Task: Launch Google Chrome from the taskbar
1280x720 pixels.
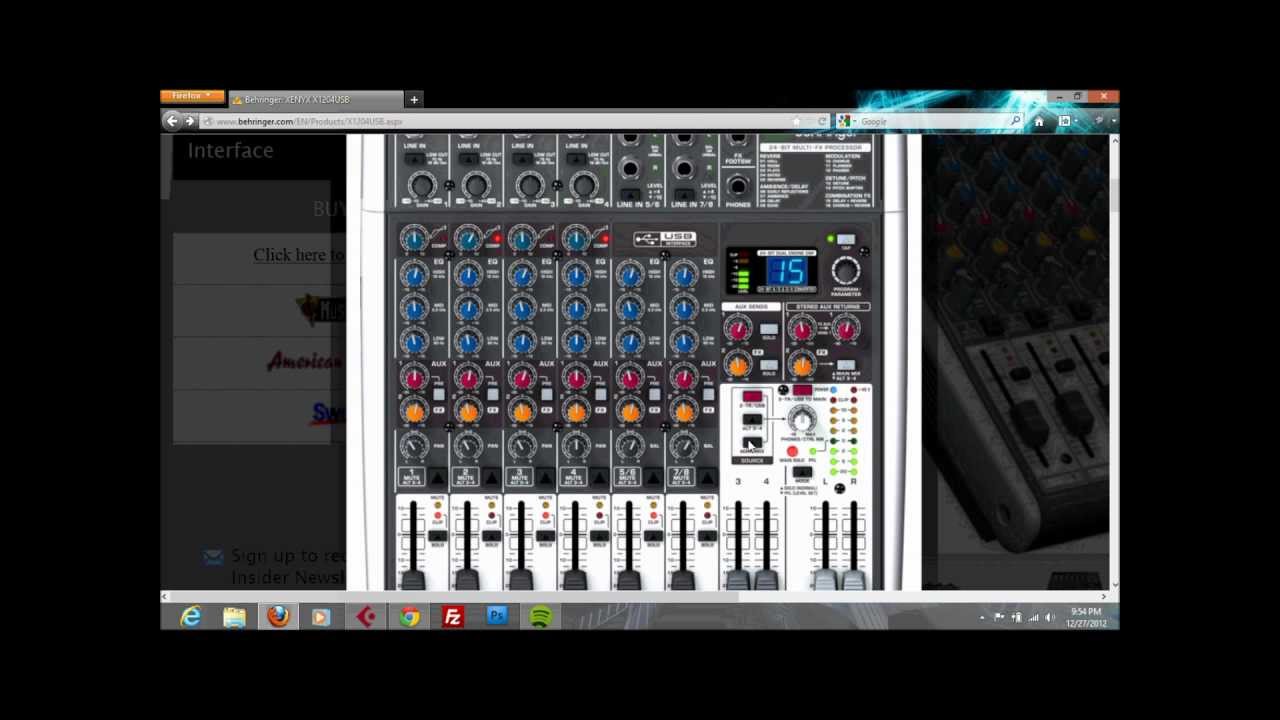Action: (x=410, y=617)
